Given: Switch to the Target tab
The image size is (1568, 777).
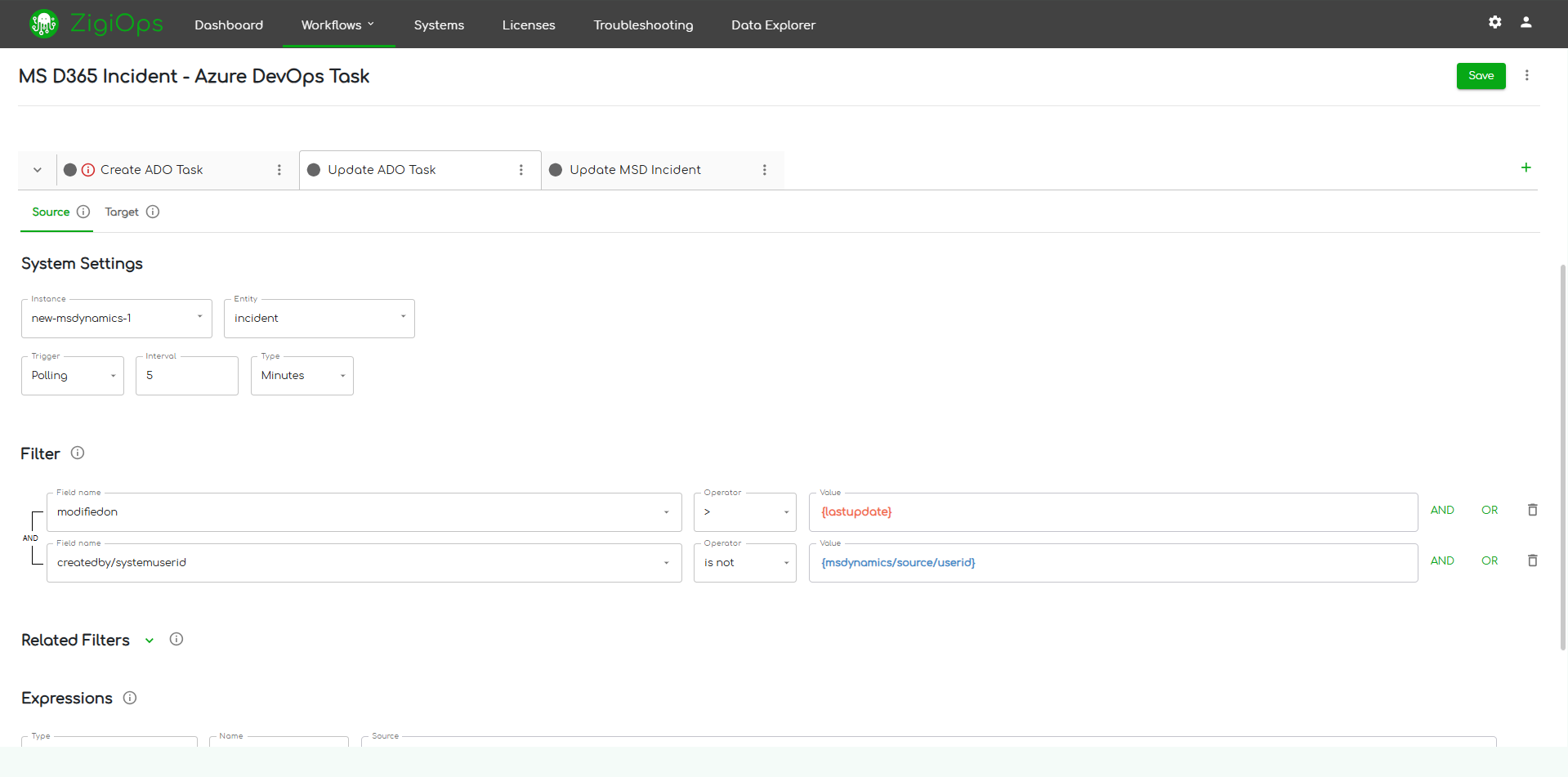Looking at the screenshot, I should tap(122, 212).
